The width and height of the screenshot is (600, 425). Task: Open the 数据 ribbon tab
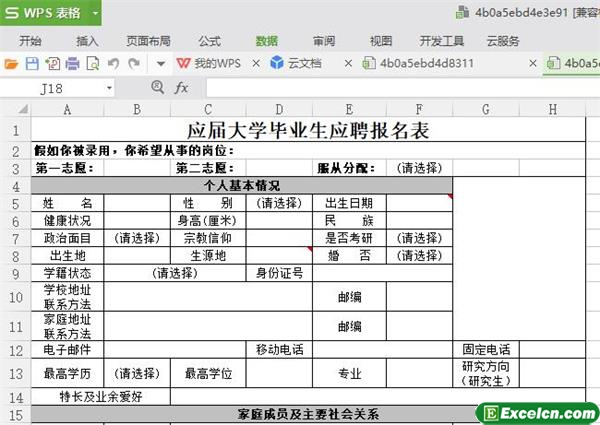pyautogui.click(x=267, y=41)
